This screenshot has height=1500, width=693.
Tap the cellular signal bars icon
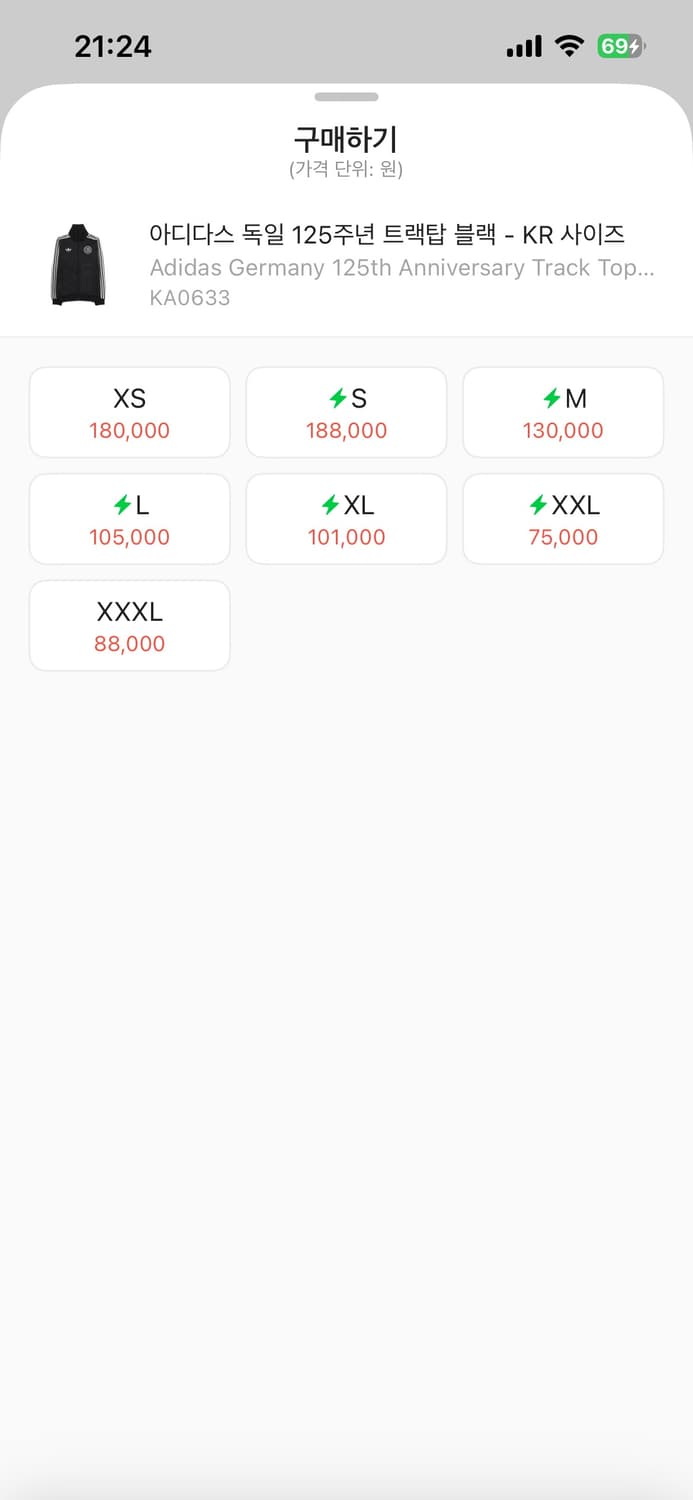(x=524, y=46)
